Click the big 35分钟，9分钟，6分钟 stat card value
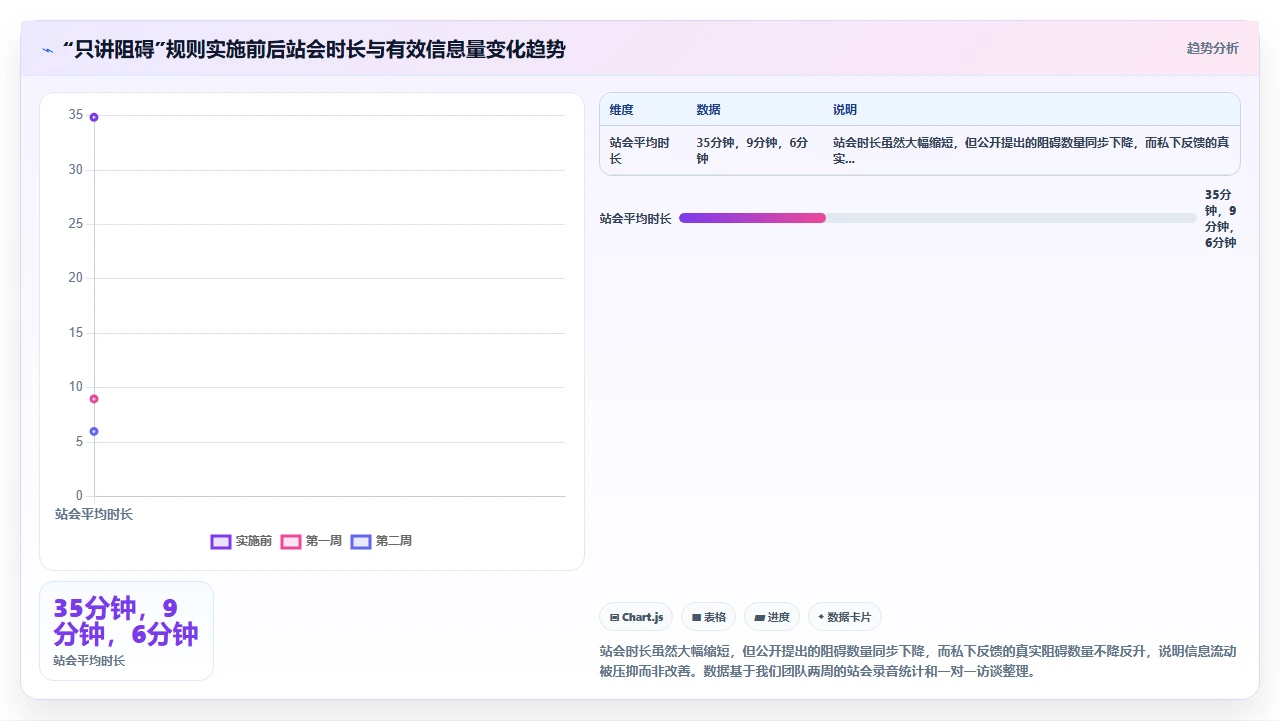 pyautogui.click(x=126, y=621)
